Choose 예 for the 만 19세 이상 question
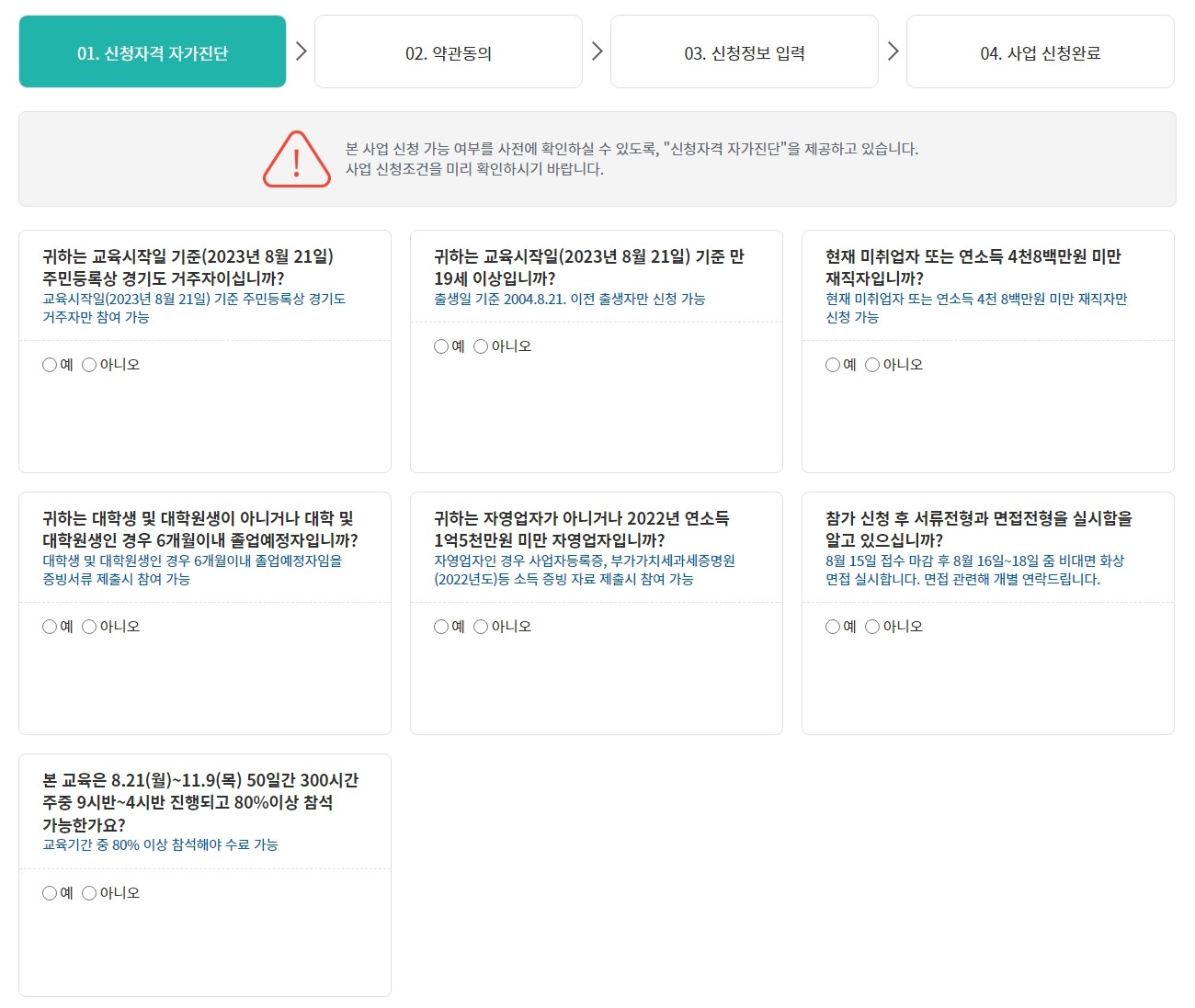The height and width of the screenshot is (1008, 1195). (x=440, y=346)
